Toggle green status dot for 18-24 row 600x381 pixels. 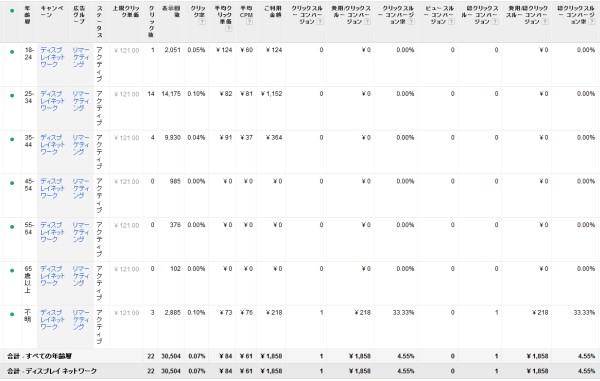pos(12,52)
